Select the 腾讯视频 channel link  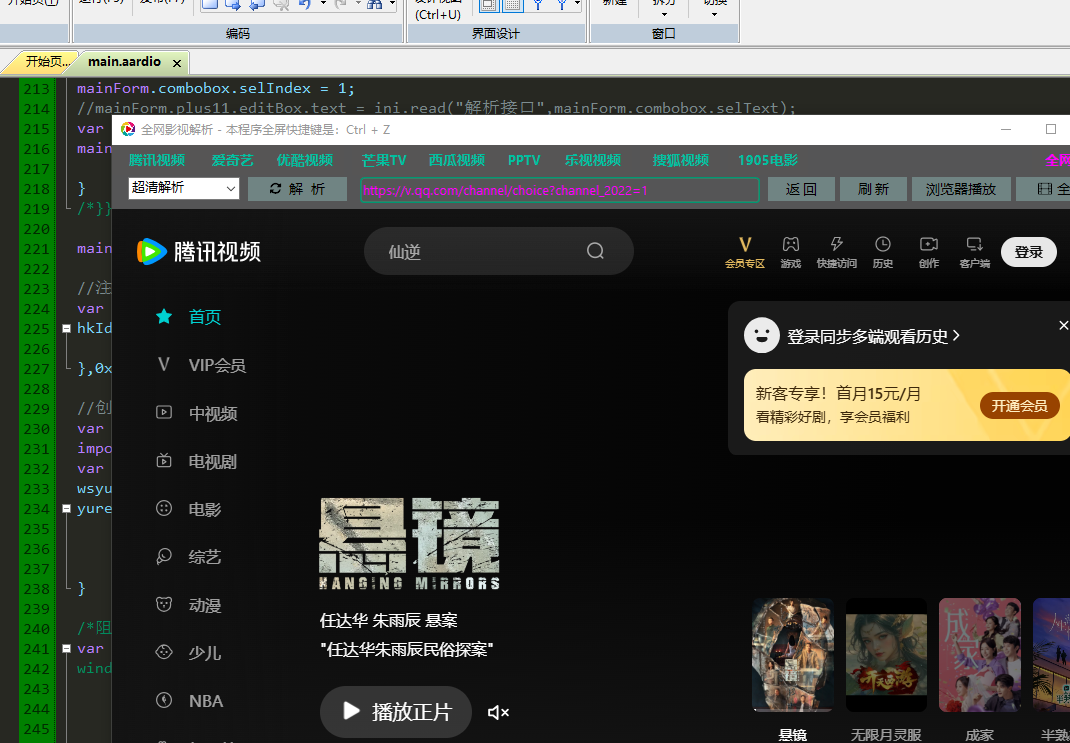point(157,160)
